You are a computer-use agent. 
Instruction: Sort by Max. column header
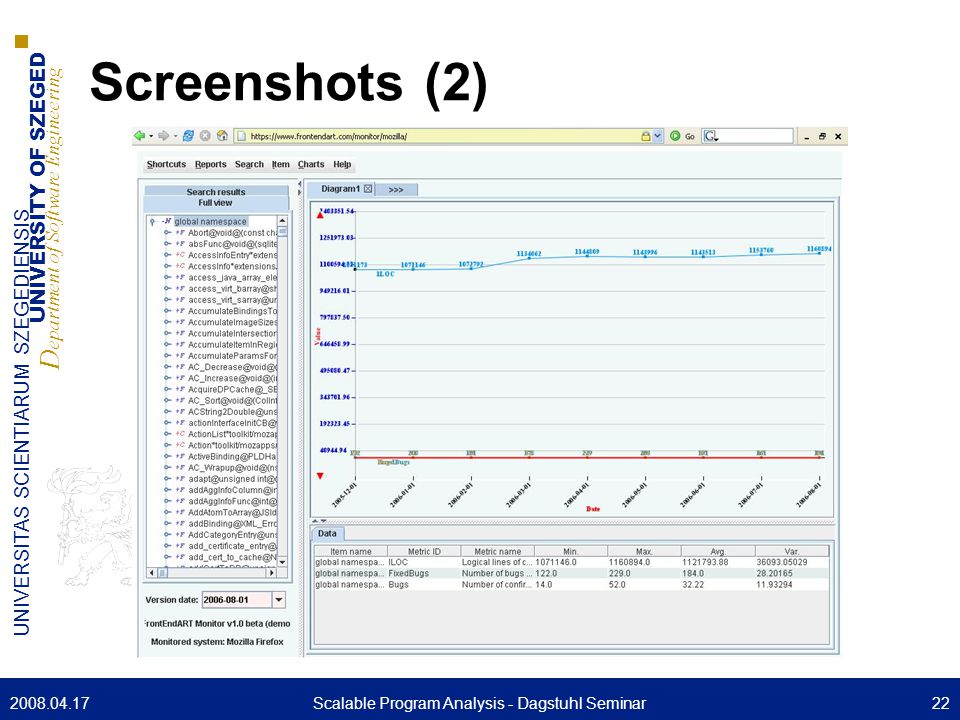click(x=644, y=551)
